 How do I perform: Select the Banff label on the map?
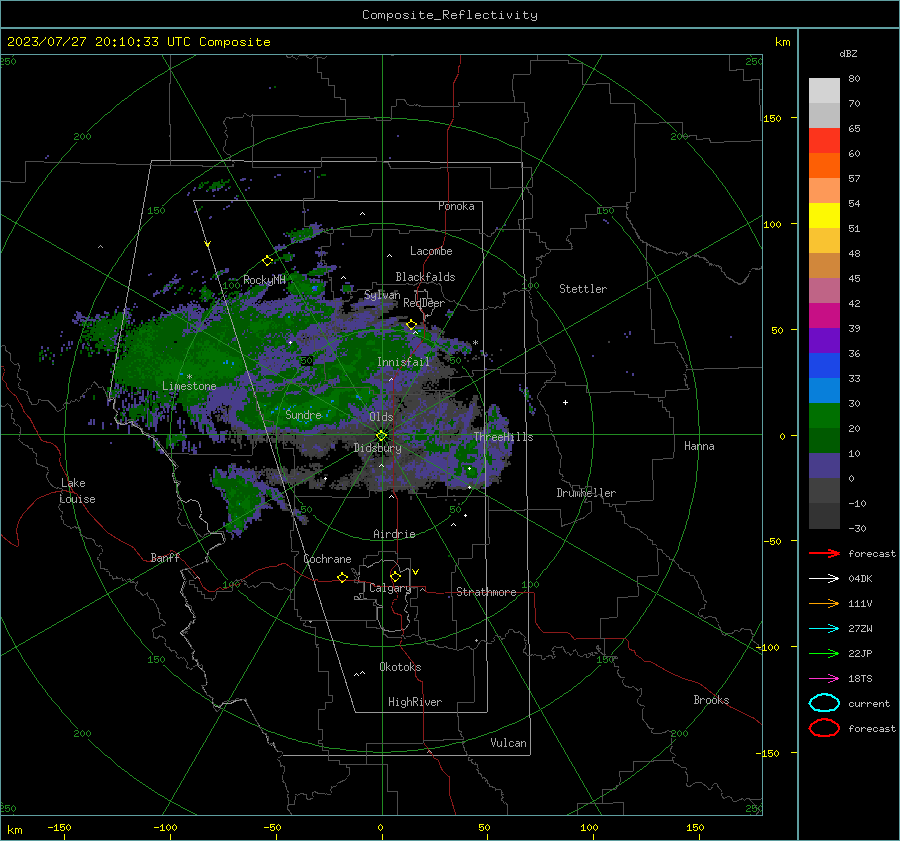[165, 557]
